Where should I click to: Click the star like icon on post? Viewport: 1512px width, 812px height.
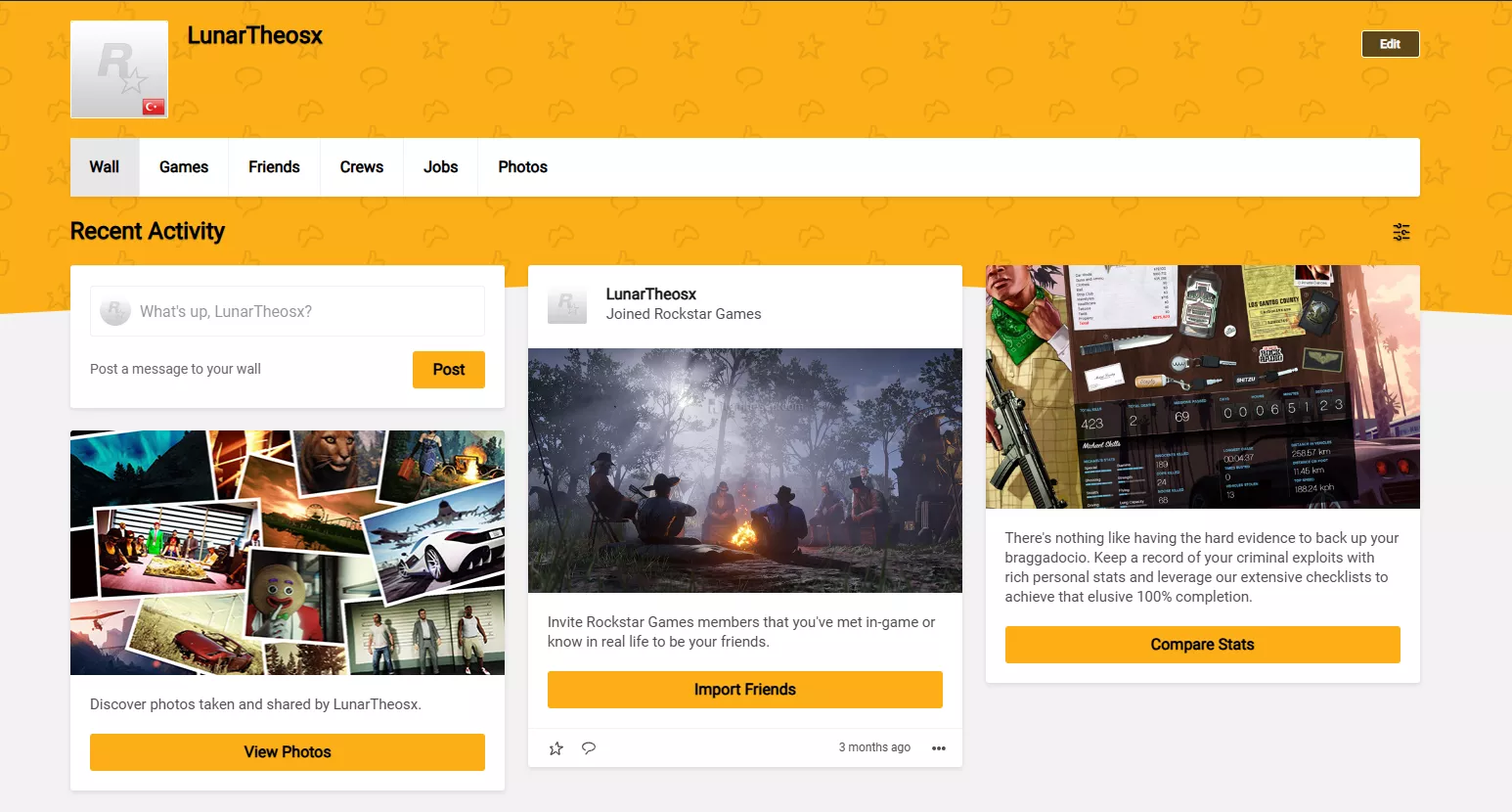[x=556, y=748]
